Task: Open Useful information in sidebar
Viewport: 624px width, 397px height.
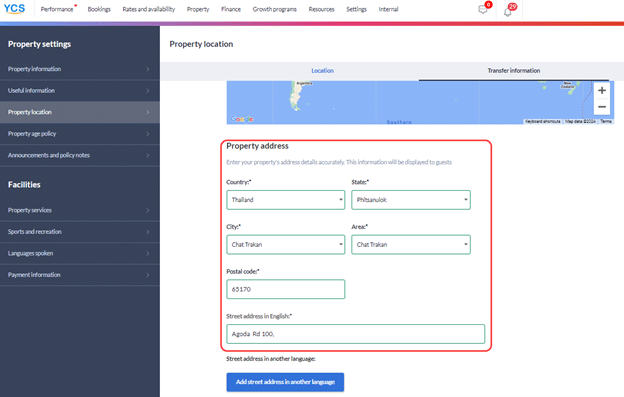Action: [80, 91]
